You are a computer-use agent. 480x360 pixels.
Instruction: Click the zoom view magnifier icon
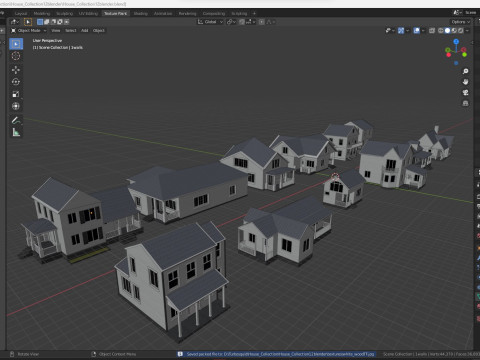click(x=466, y=71)
